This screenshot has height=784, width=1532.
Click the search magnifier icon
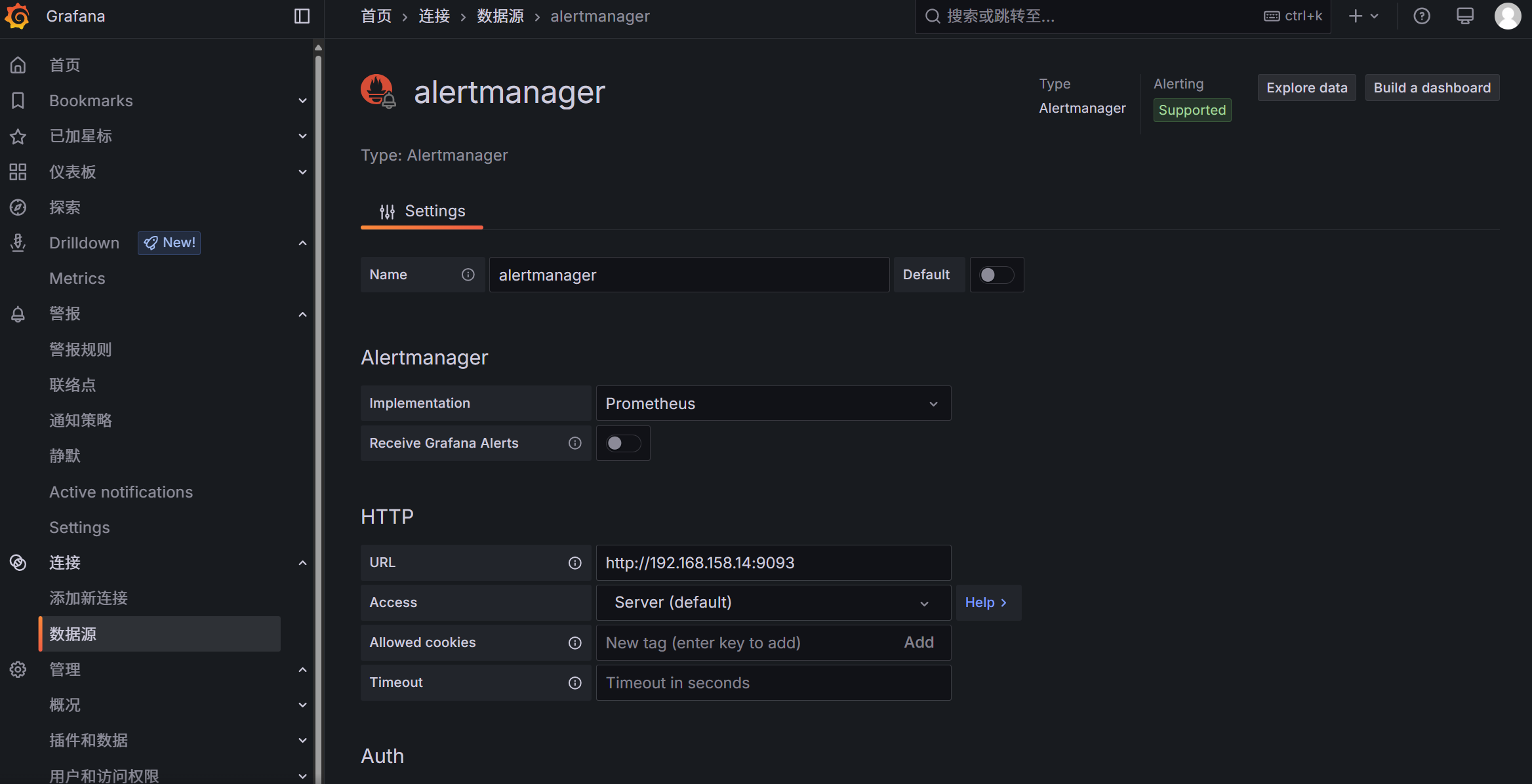click(x=933, y=16)
